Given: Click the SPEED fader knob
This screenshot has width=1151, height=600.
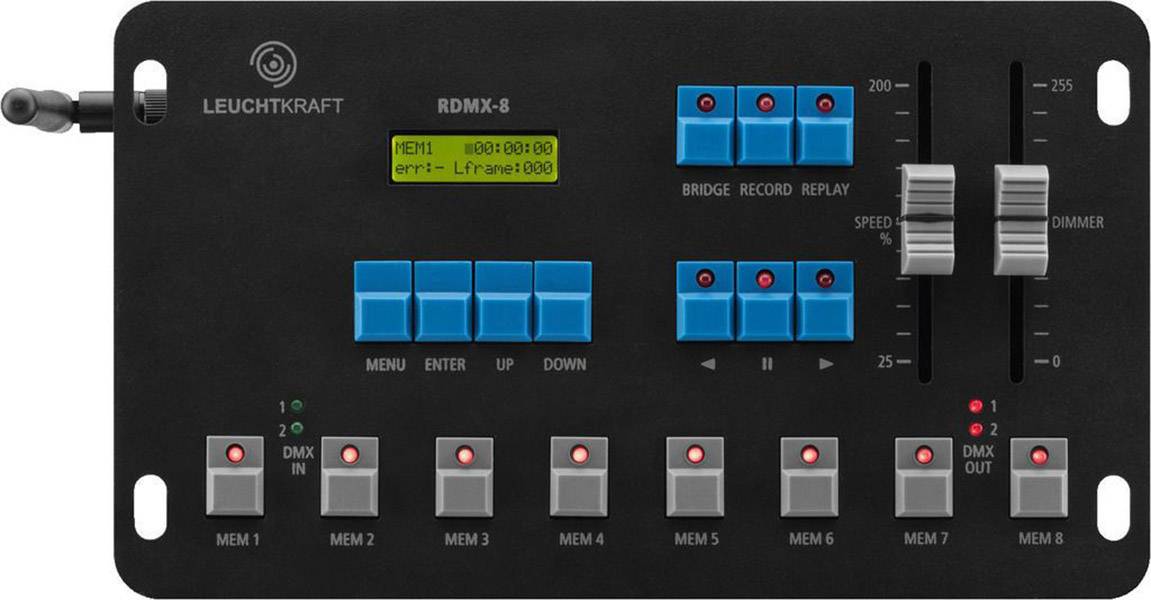Looking at the screenshot, I should [x=926, y=219].
